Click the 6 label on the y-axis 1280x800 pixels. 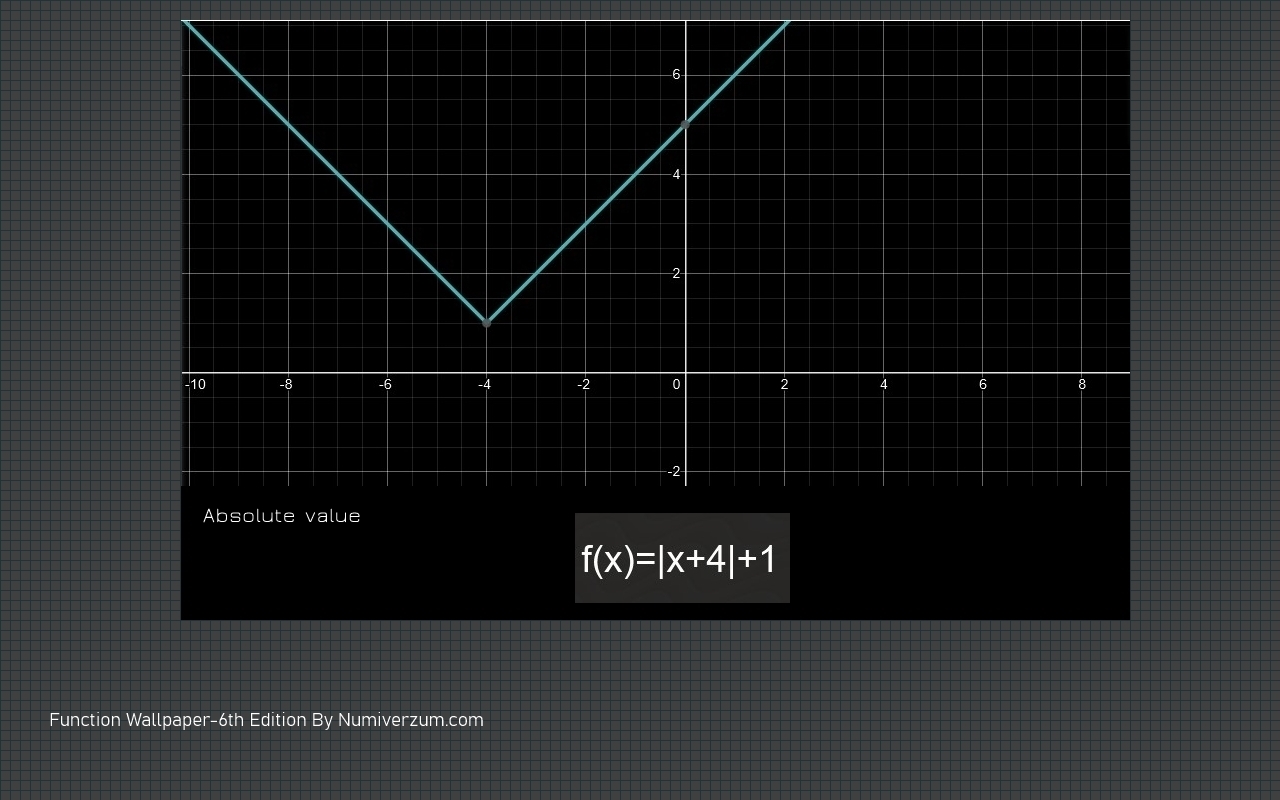point(676,75)
